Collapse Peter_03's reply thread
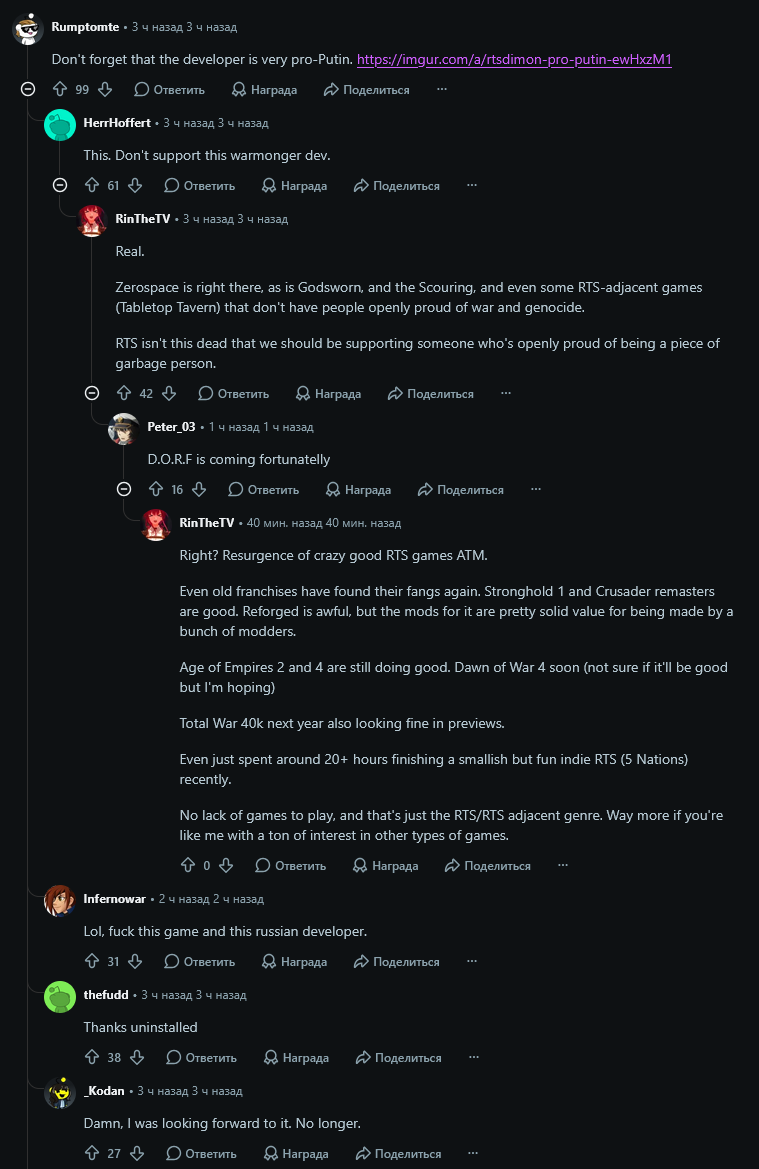759x1169 pixels. tap(124, 490)
